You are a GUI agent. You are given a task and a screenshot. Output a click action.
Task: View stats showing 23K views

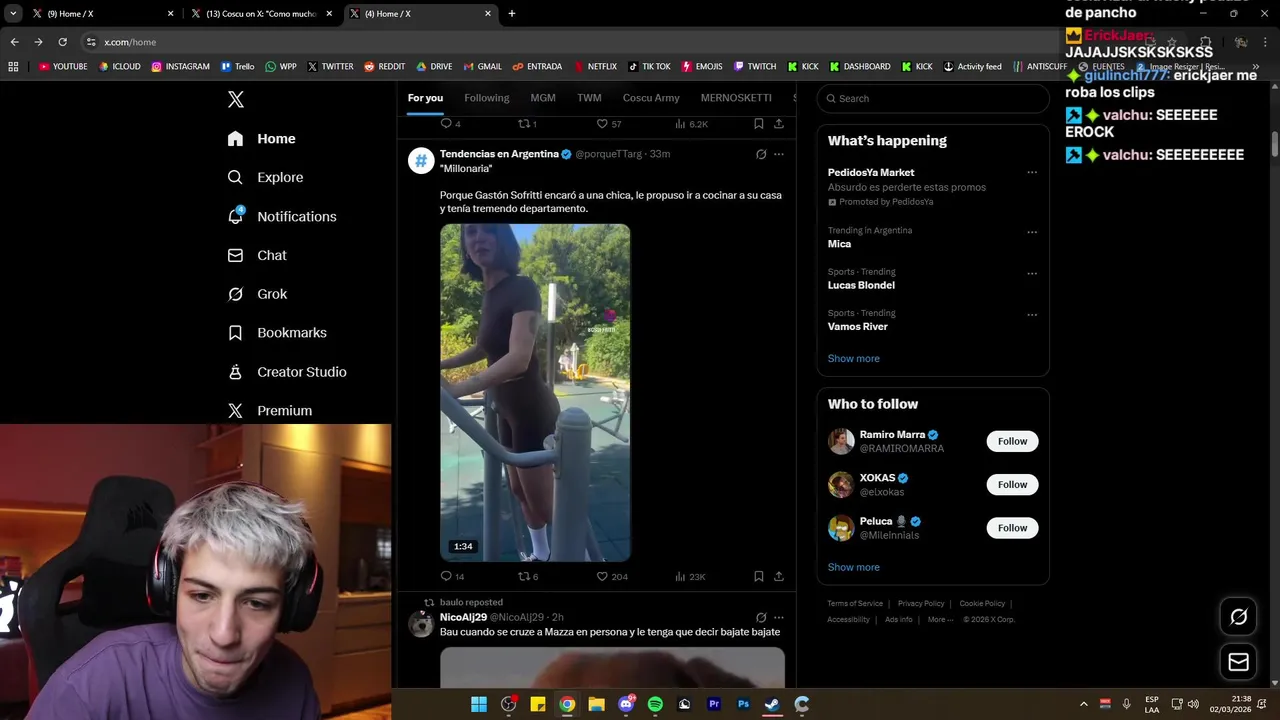point(690,576)
